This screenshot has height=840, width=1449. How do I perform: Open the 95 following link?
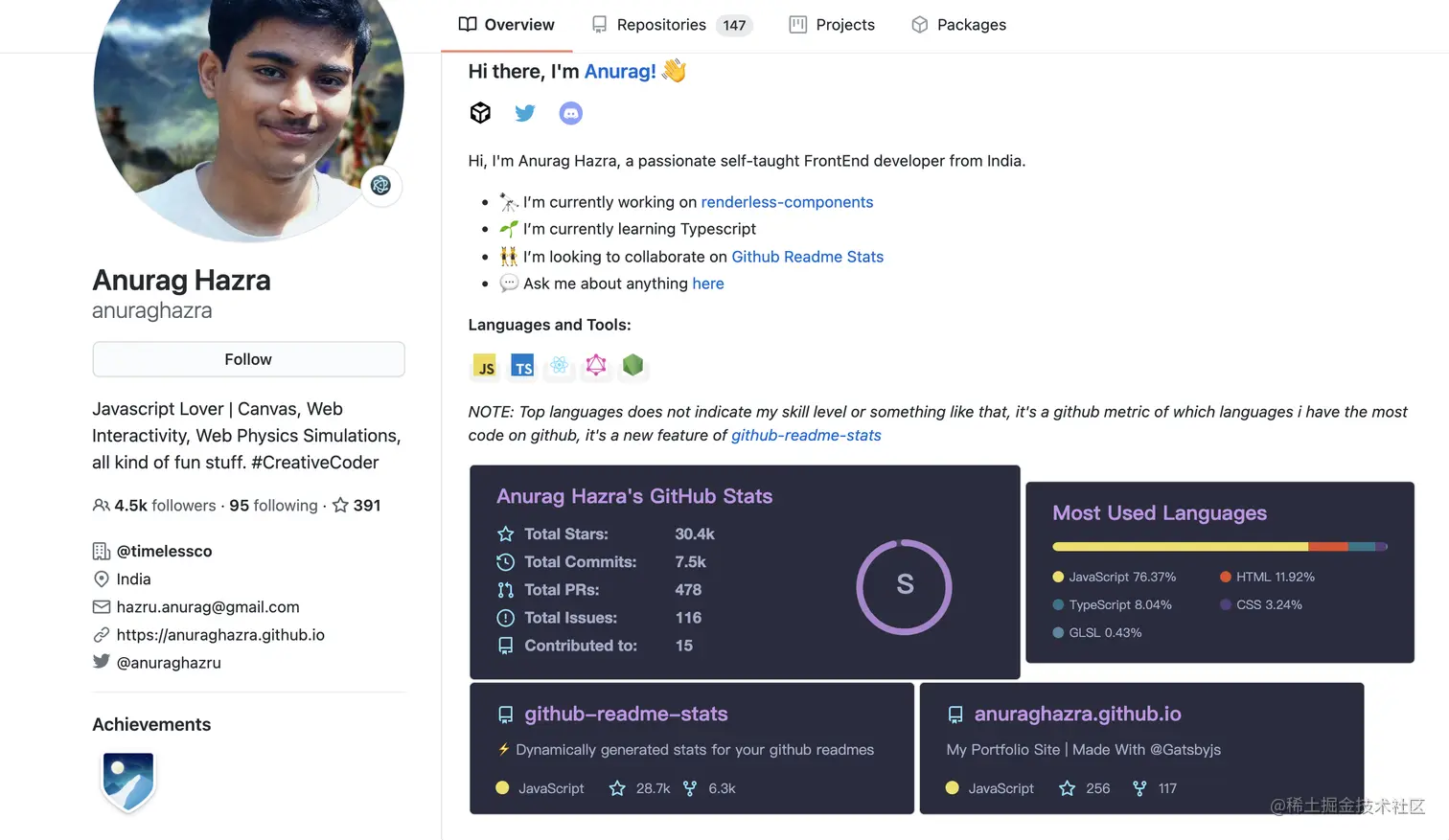(x=273, y=505)
